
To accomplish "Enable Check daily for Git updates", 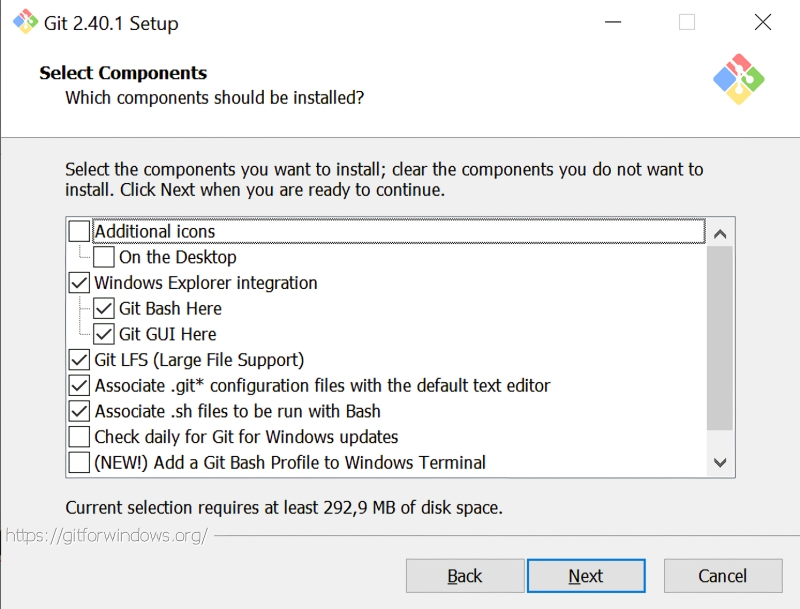I will click(79, 437).
